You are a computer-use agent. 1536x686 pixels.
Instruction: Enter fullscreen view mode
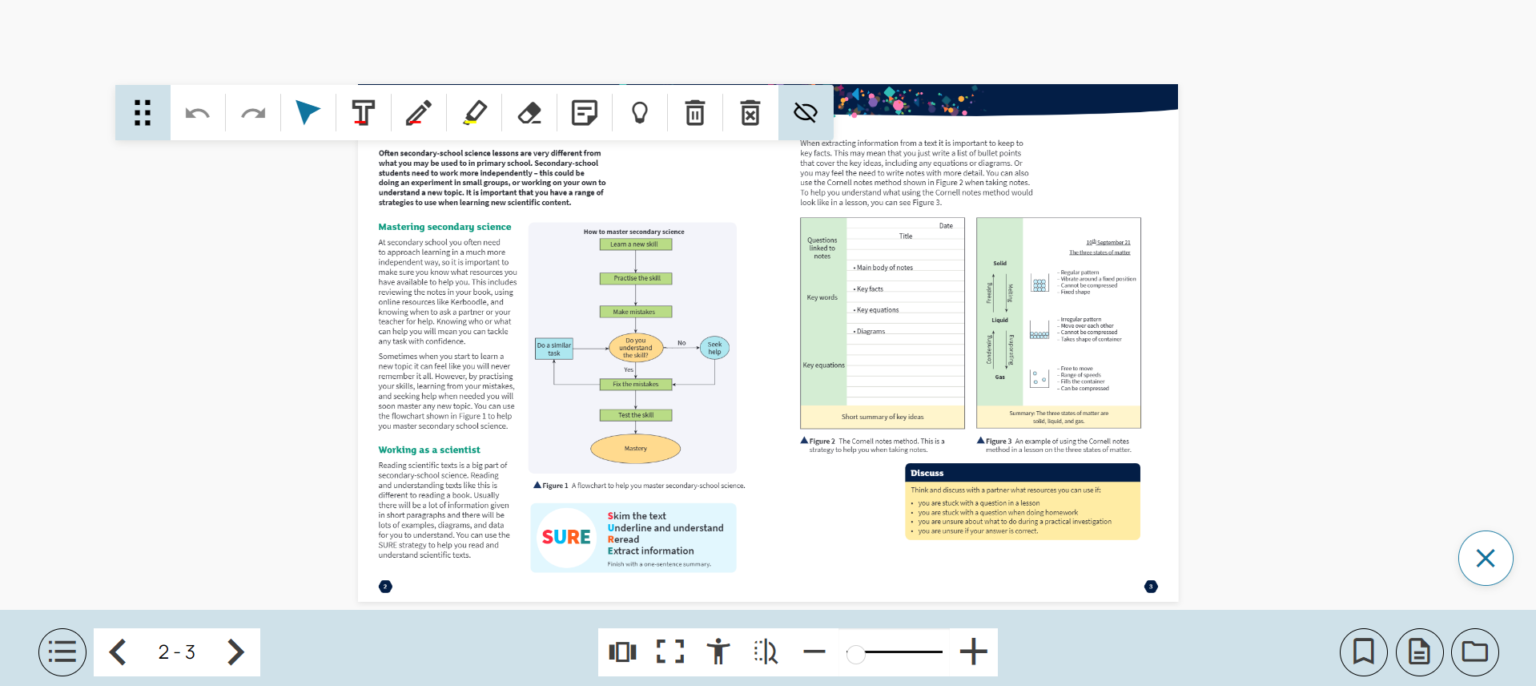pos(669,651)
